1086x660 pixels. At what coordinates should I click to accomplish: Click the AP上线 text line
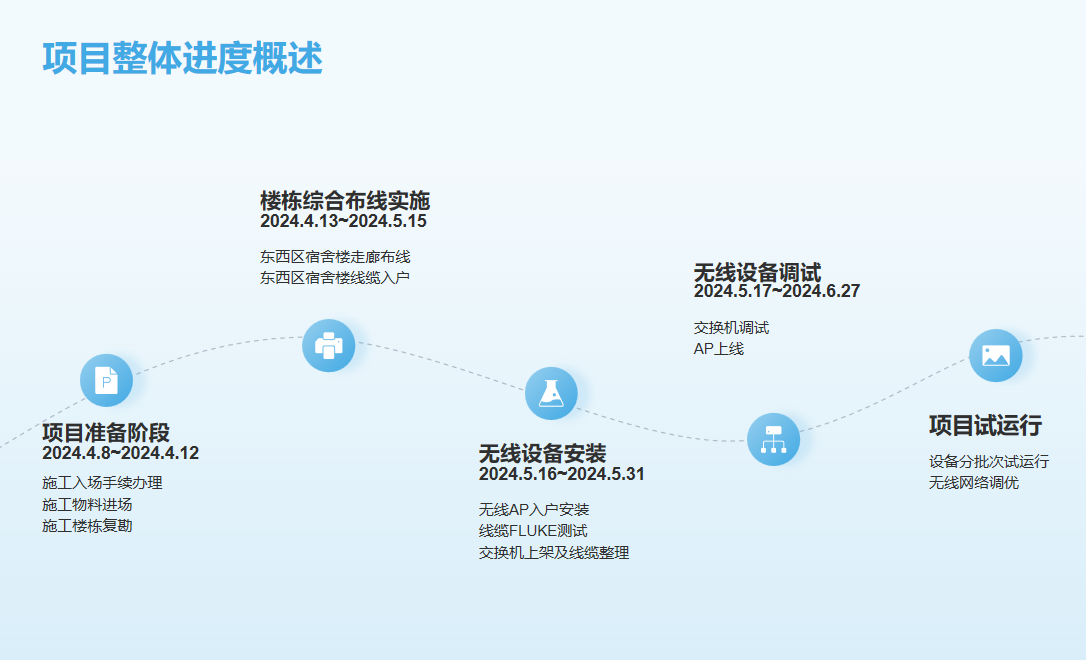pyautogui.click(x=718, y=349)
